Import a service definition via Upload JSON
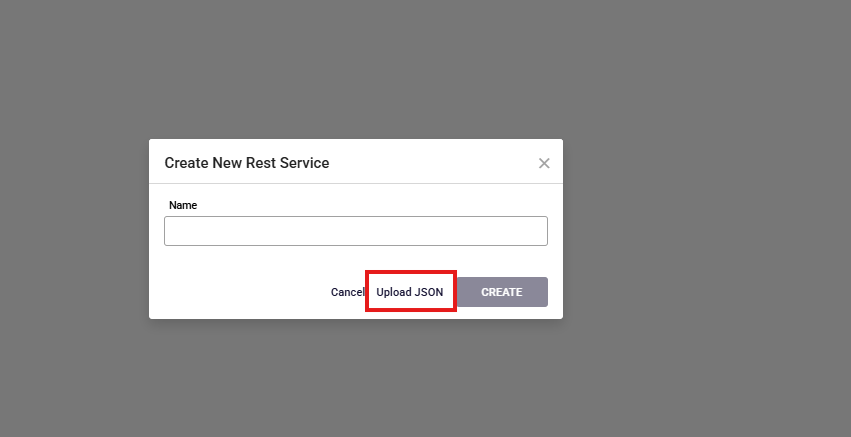 click(410, 292)
